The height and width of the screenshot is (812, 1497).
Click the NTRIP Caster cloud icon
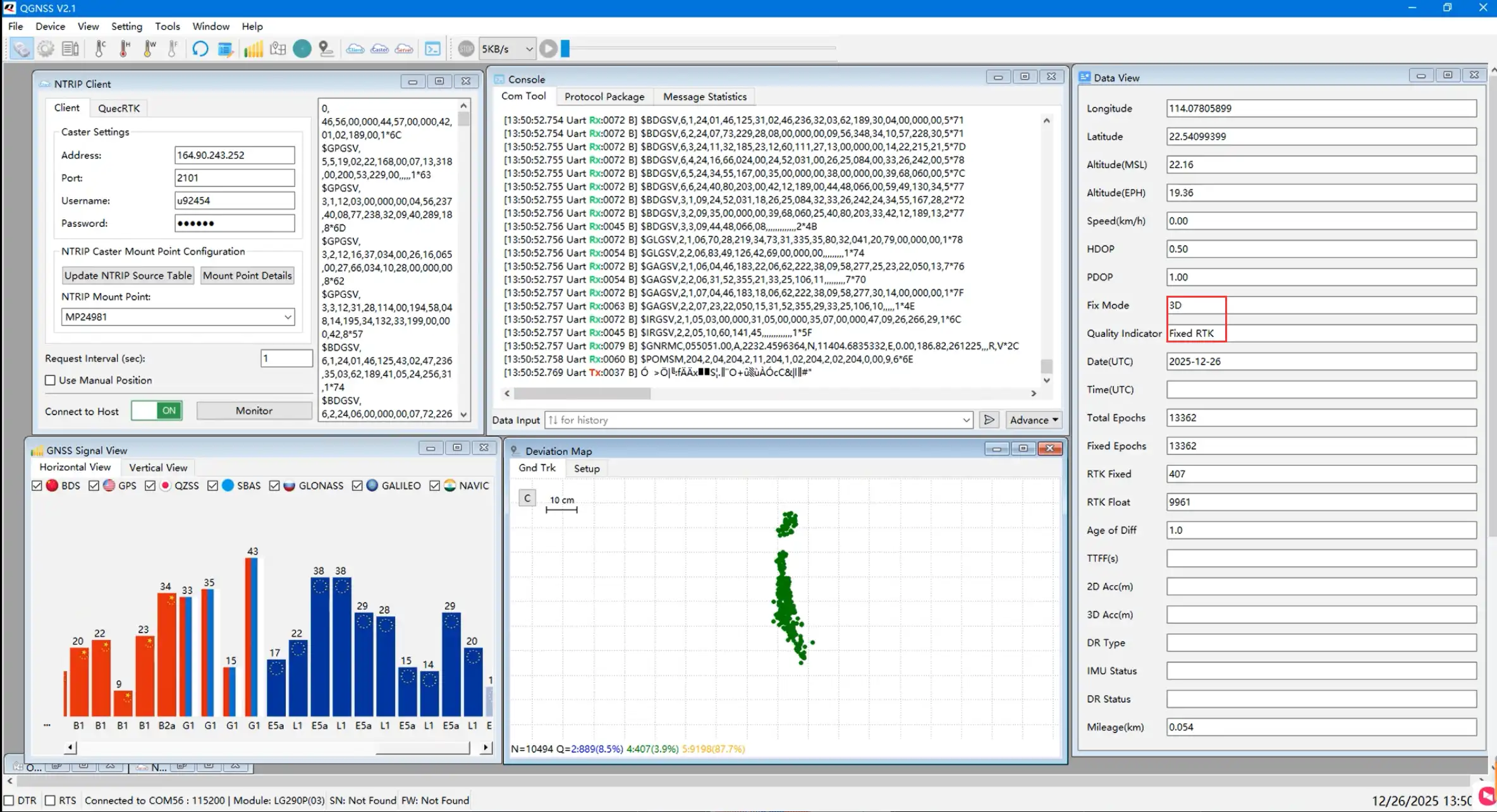(379, 49)
